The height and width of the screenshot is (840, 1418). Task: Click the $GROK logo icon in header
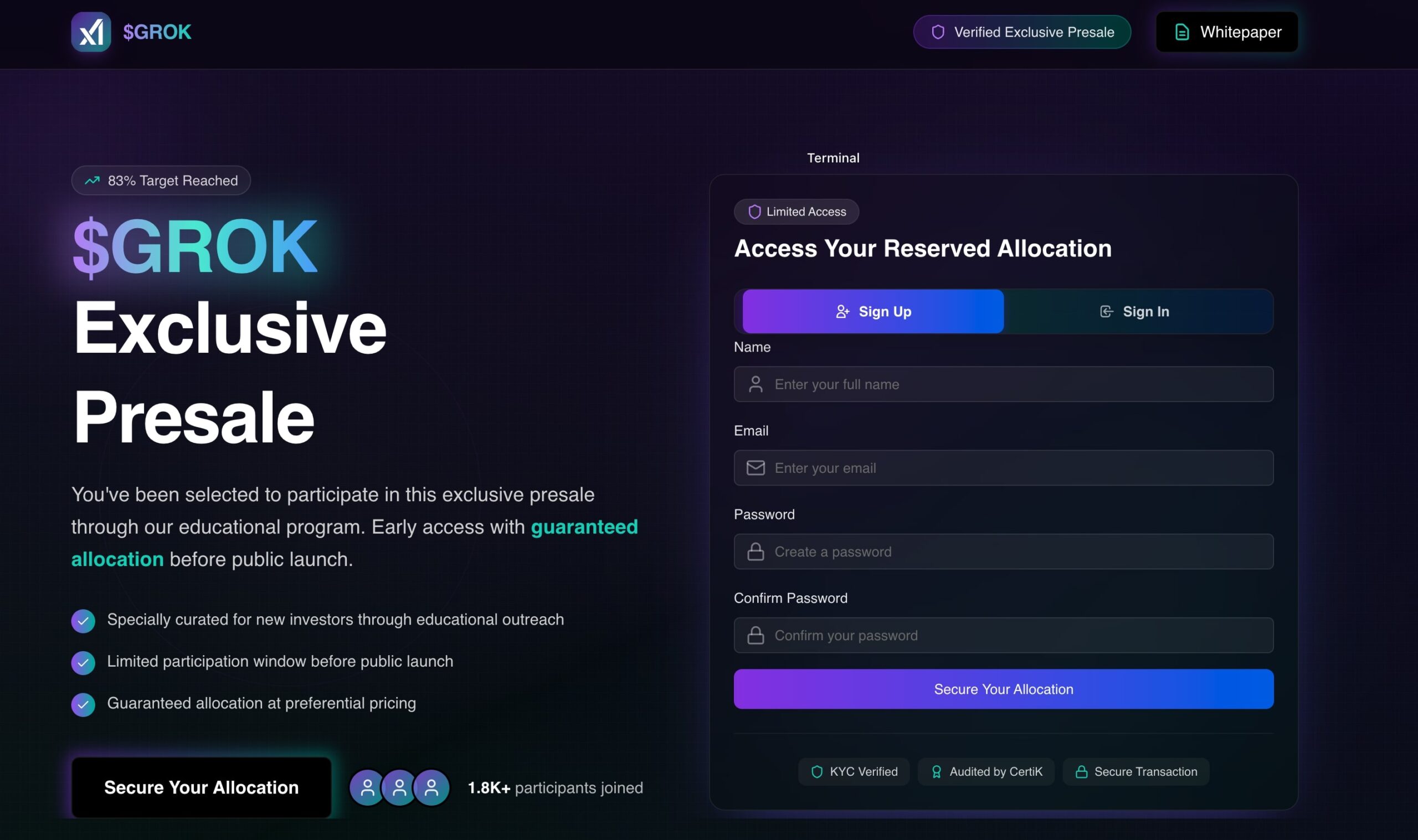click(91, 32)
